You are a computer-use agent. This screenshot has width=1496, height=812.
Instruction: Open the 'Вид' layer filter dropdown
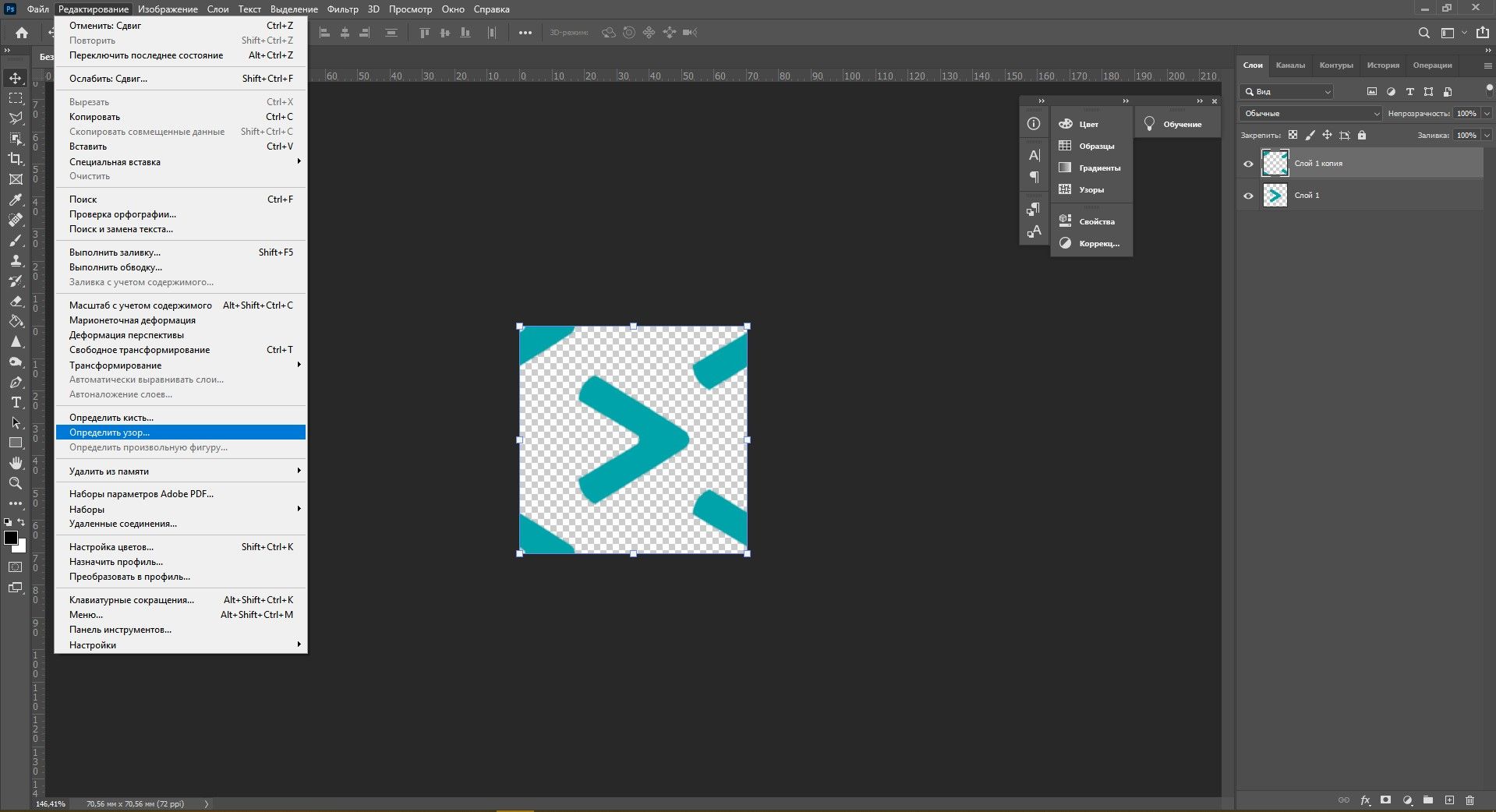(x=1287, y=92)
